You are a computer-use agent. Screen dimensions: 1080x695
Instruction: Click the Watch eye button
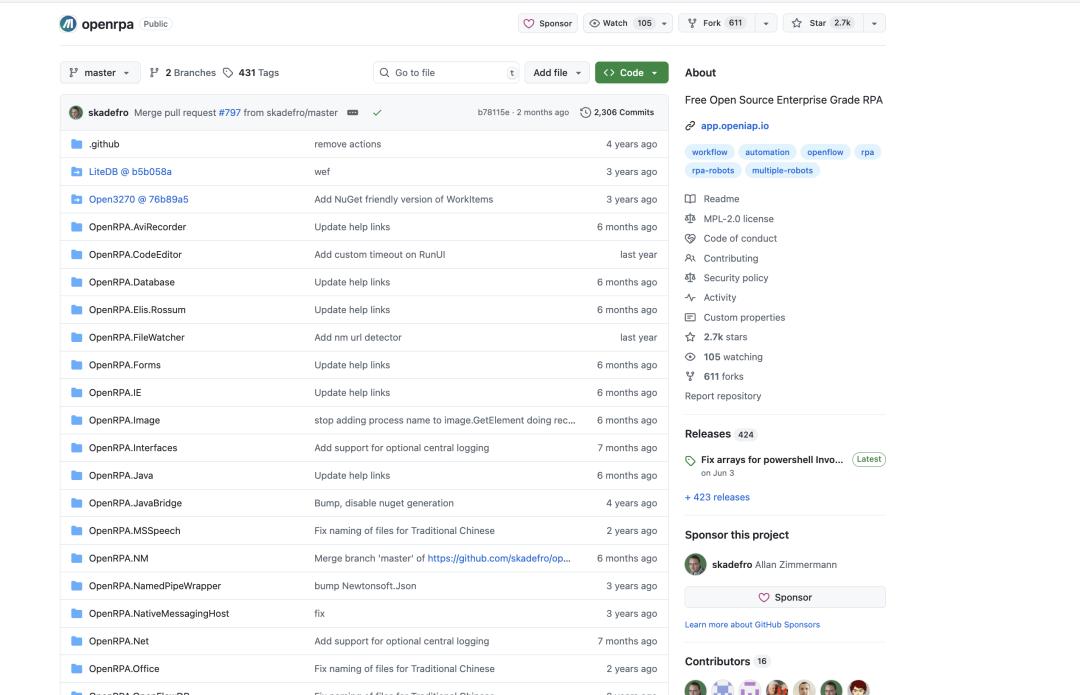pos(620,23)
